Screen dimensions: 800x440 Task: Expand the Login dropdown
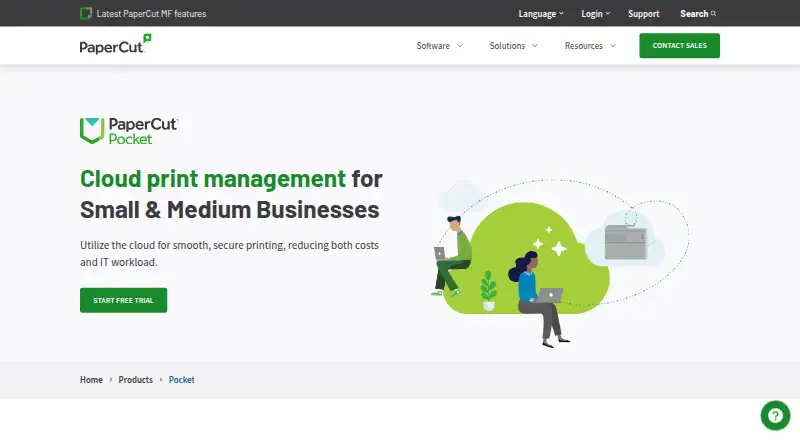click(595, 14)
